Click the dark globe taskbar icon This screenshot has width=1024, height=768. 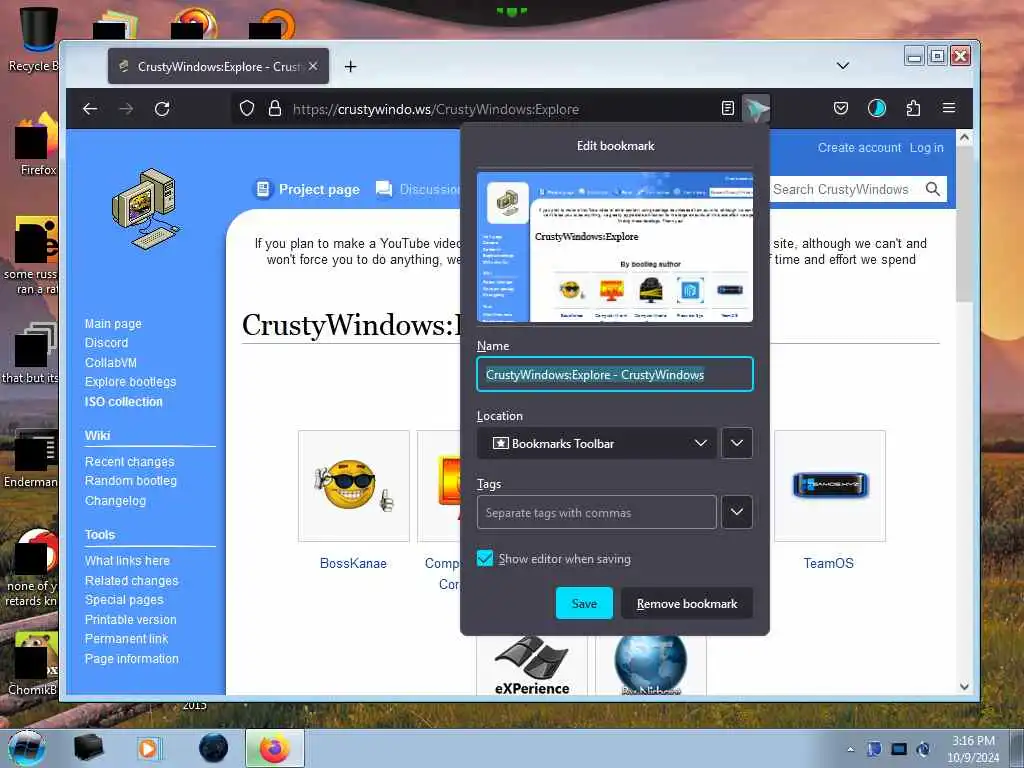(214, 748)
